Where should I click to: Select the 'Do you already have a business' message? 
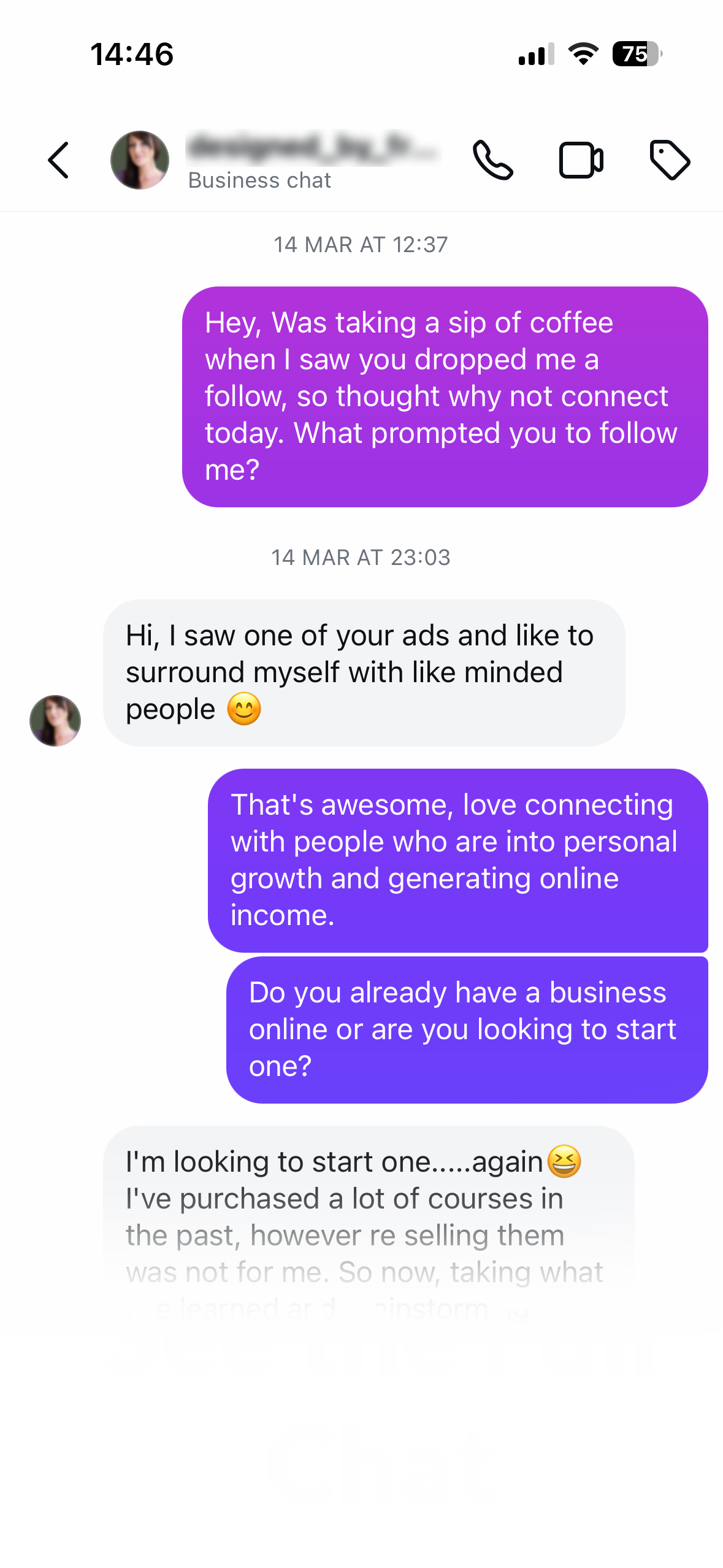tap(467, 1029)
